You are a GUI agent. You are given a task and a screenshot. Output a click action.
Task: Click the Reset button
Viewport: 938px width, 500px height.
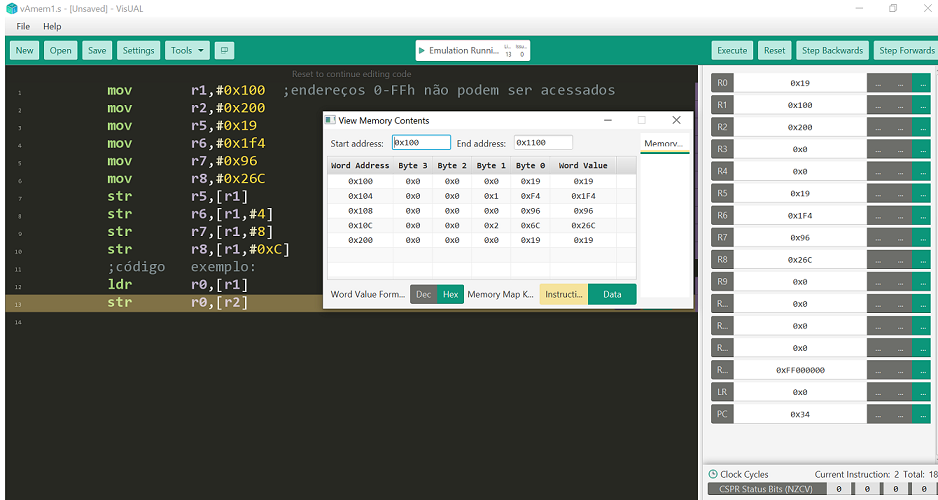[774, 50]
